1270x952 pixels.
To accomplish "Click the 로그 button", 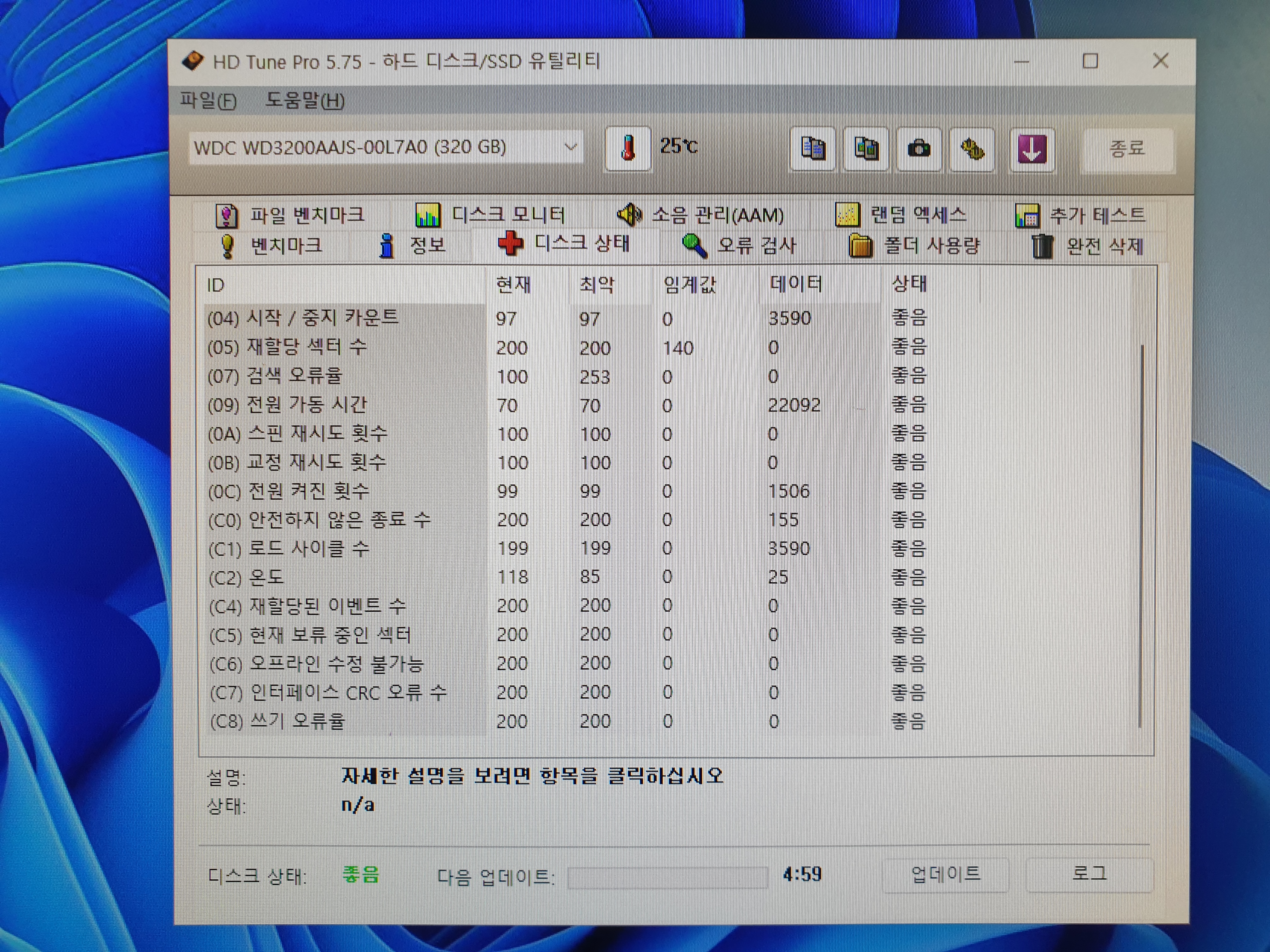I will pyautogui.click(x=1089, y=874).
